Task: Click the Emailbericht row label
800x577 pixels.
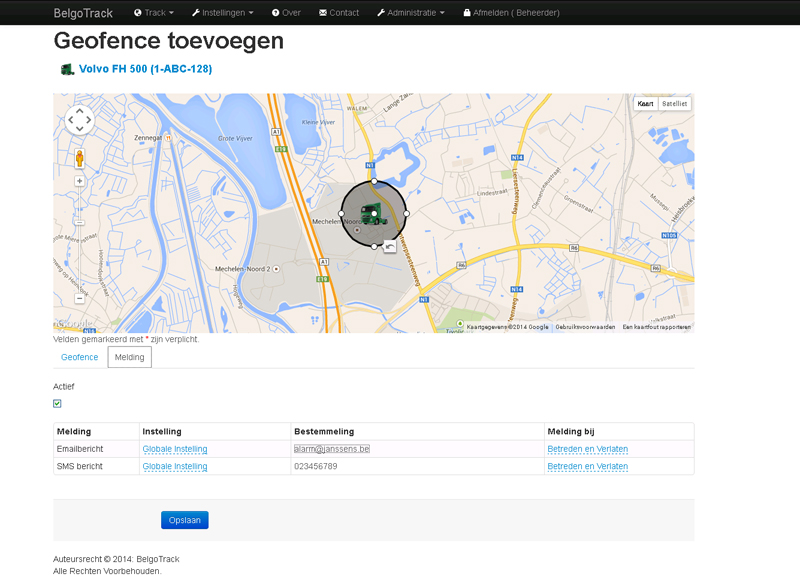Action: tap(80, 449)
